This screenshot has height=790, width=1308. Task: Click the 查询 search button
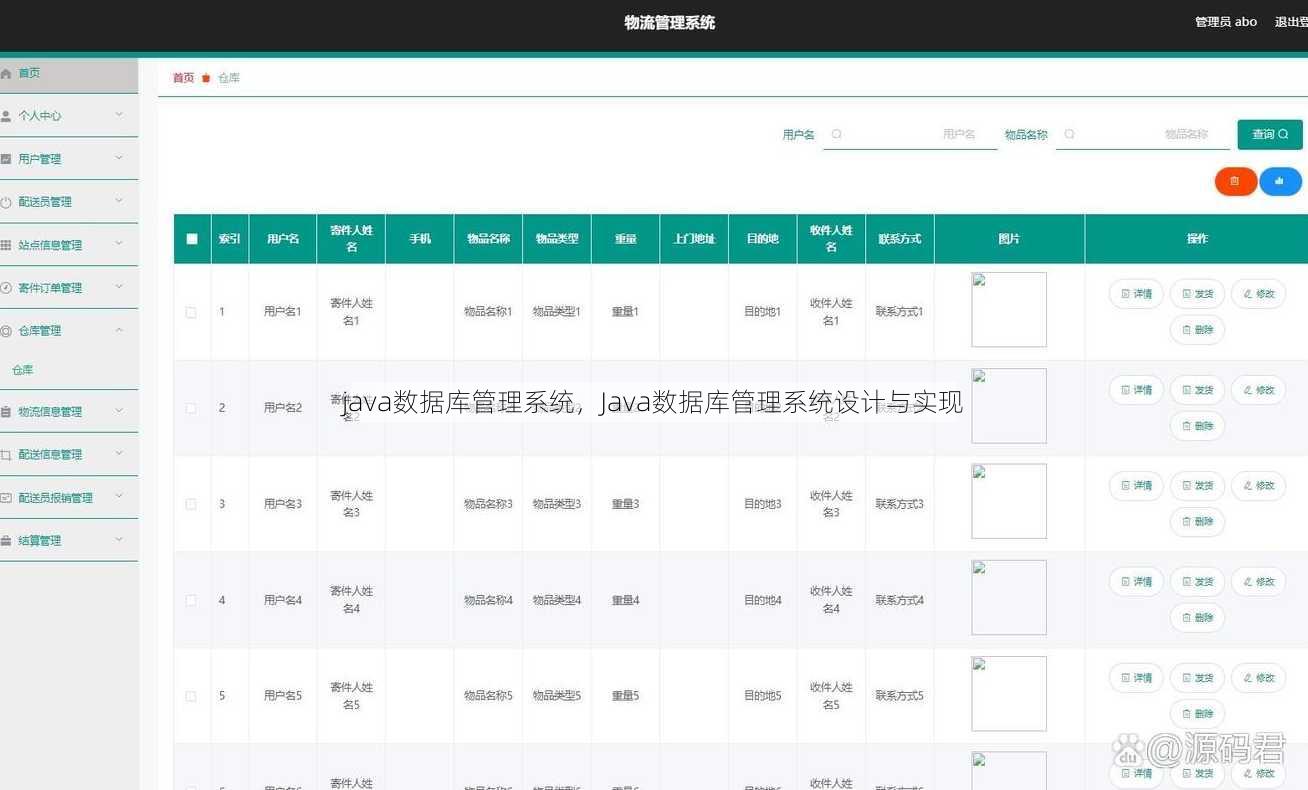(1270, 134)
